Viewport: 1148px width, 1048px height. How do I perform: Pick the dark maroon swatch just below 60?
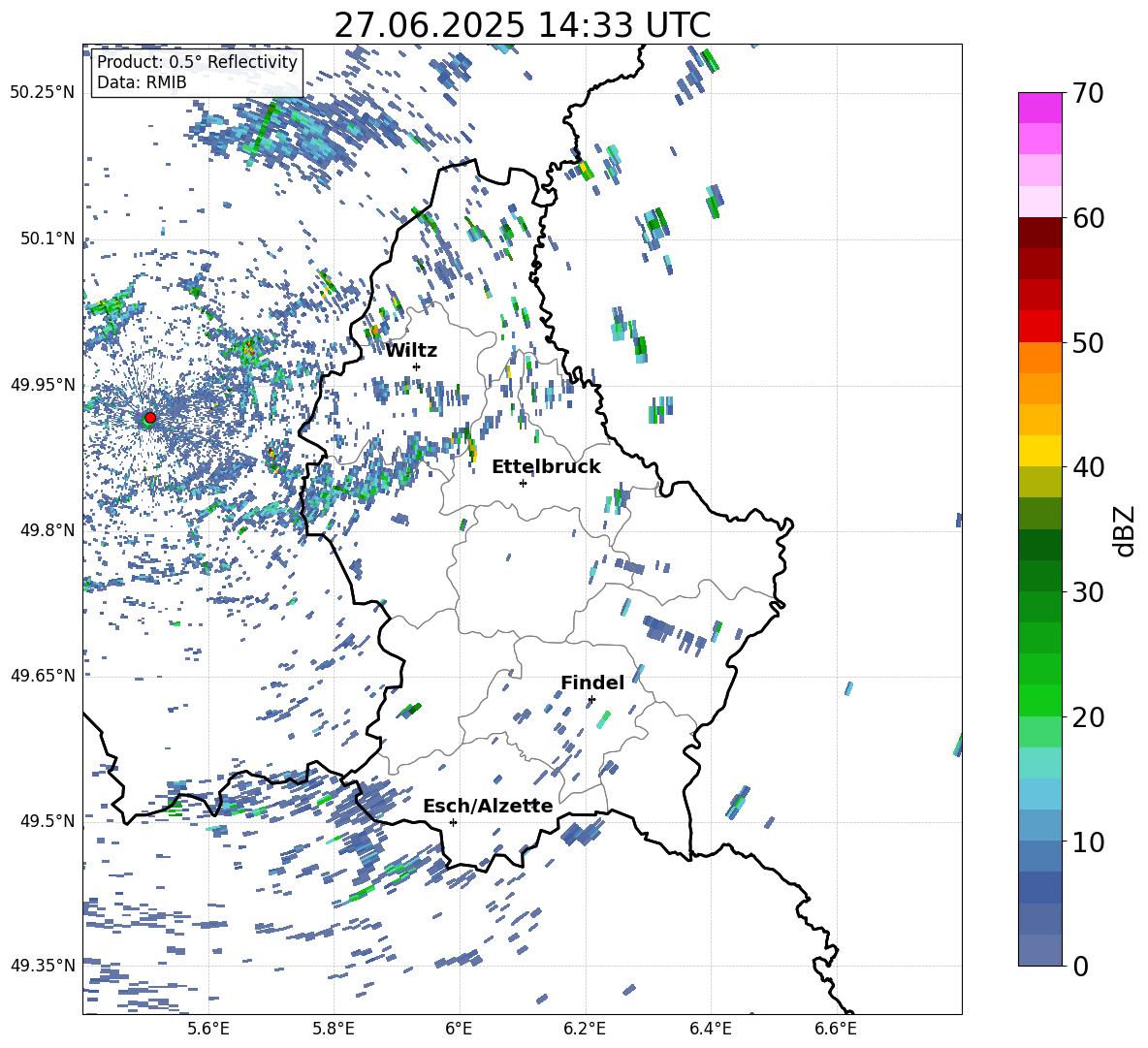1039,233
